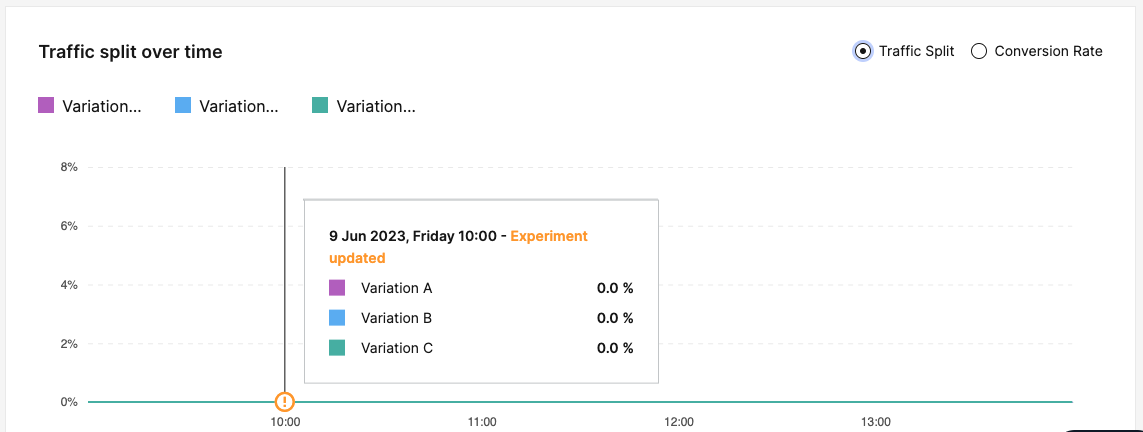The height and width of the screenshot is (432, 1143).
Task: Click the purple Variation A swatch in tooltip
Action: tap(337, 288)
